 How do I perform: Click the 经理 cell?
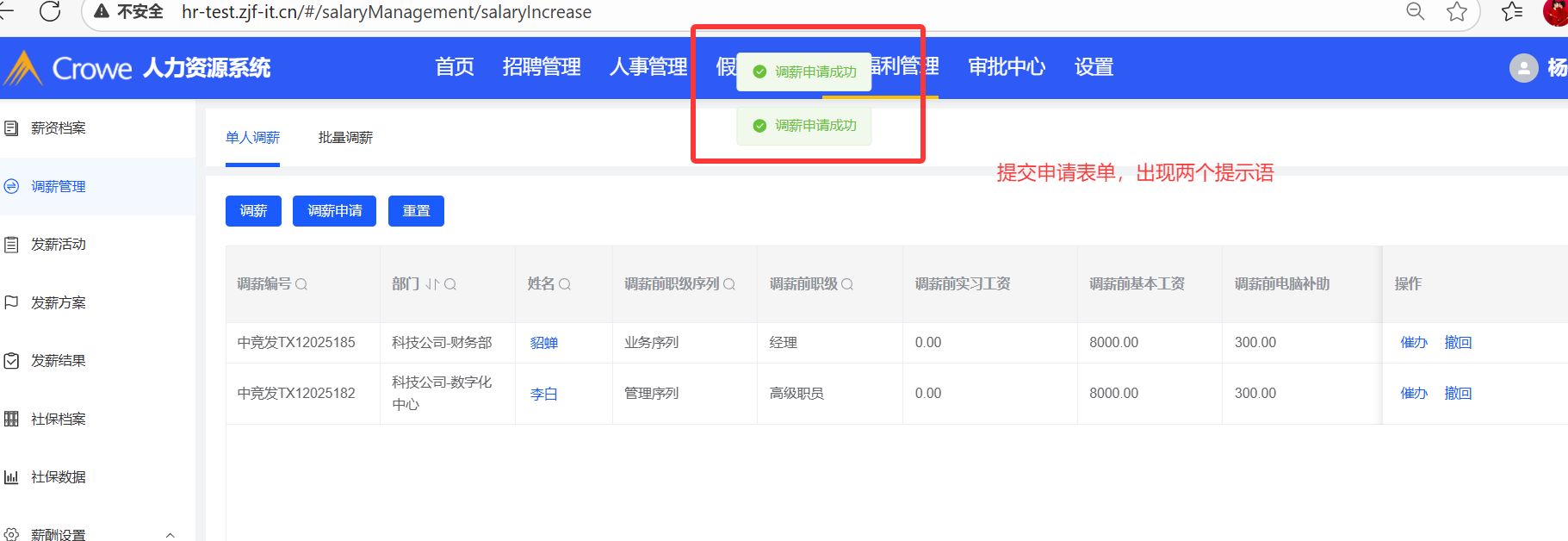pyautogui.click(x=783, y=342)
